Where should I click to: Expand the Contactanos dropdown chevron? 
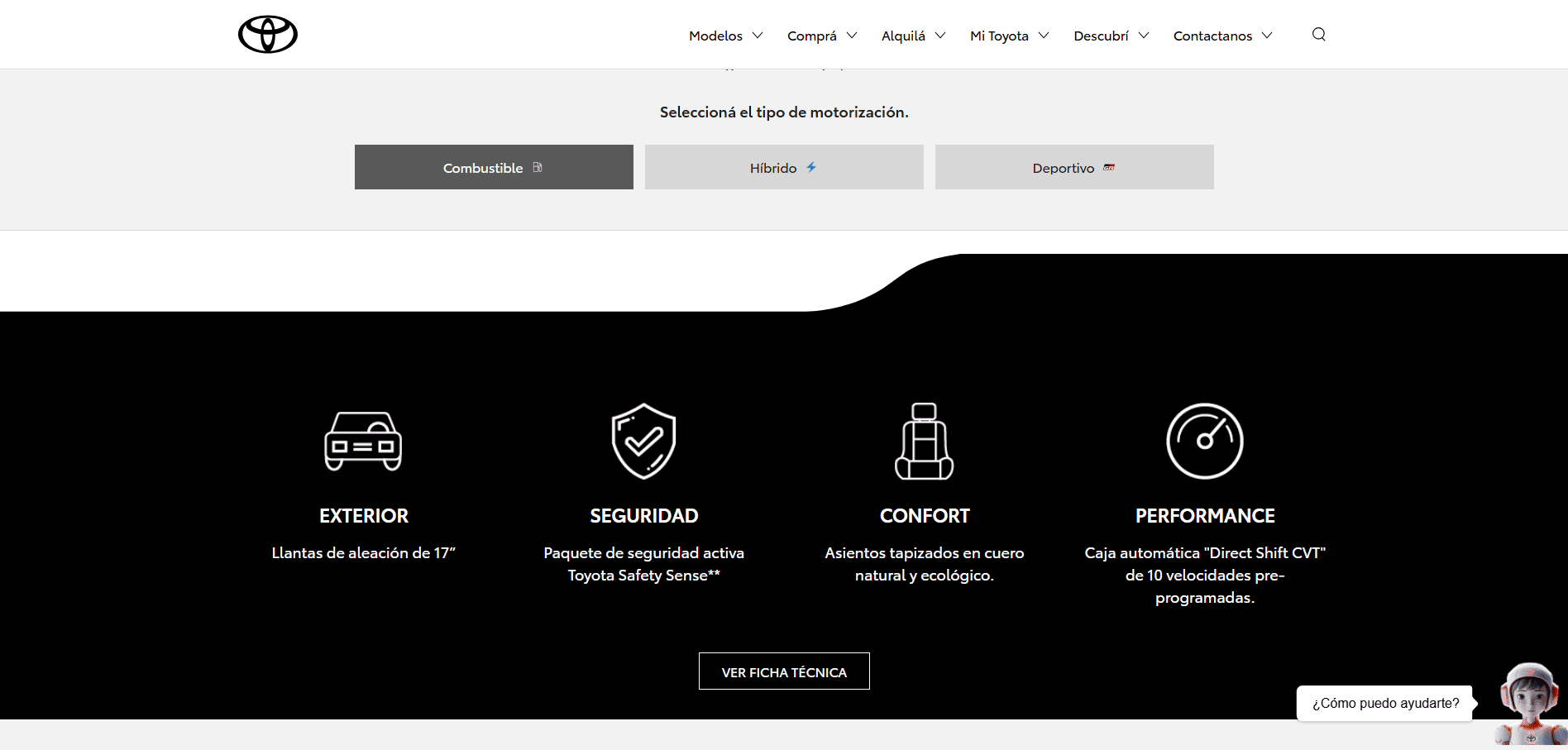coord(1267,36)
